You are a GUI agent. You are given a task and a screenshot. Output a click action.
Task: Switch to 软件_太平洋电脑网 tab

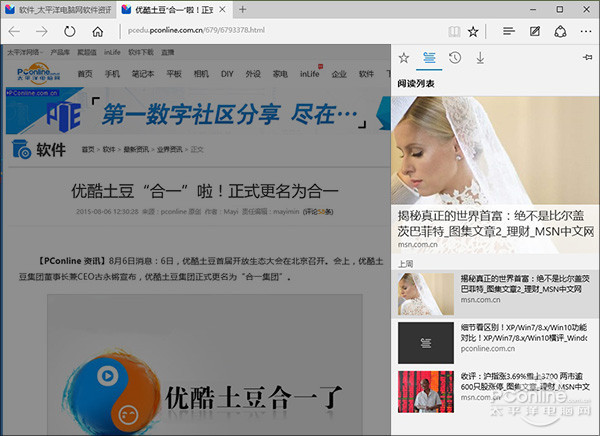(59, 10)
